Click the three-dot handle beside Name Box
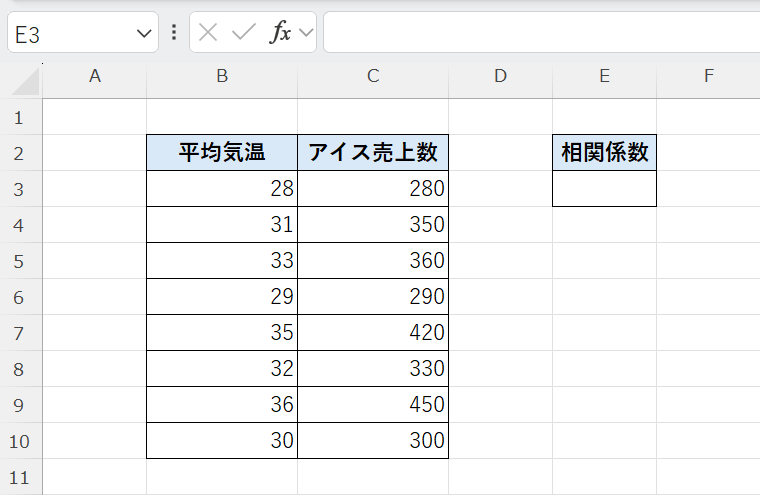The width and height of the screenshot is (760, 495). (174, 33)
